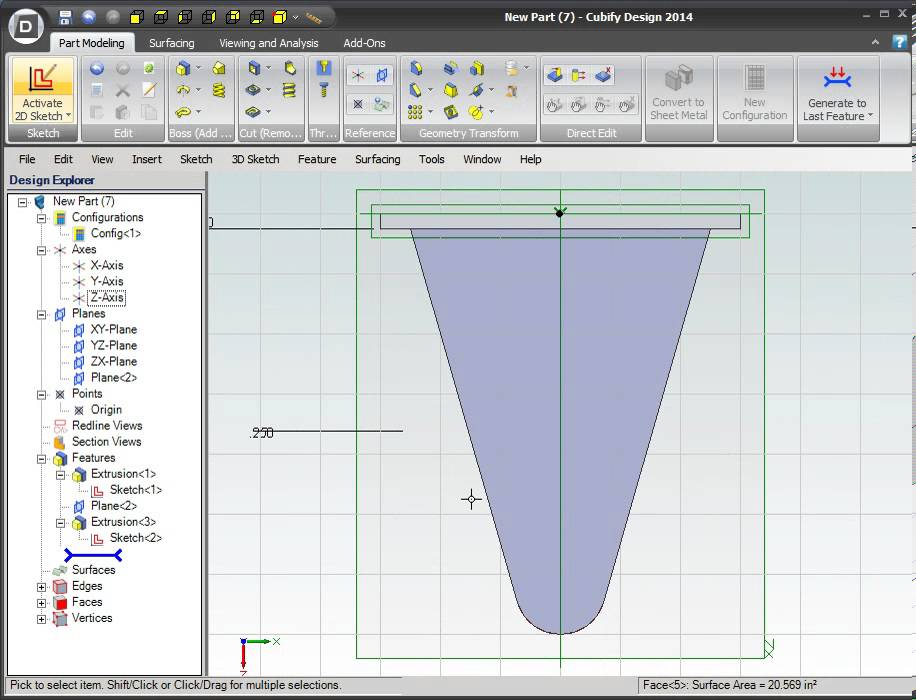Click the New Configuration button
The height and width of the screenshot is (700, 916).
754,93
